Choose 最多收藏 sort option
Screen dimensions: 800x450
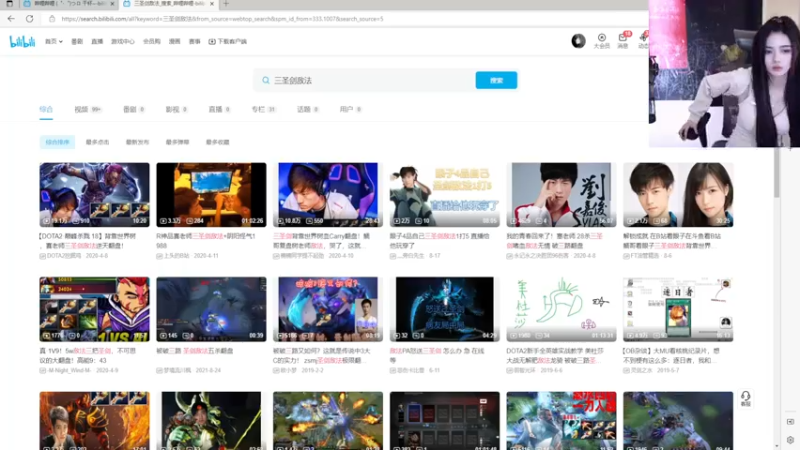coord(217,142)
